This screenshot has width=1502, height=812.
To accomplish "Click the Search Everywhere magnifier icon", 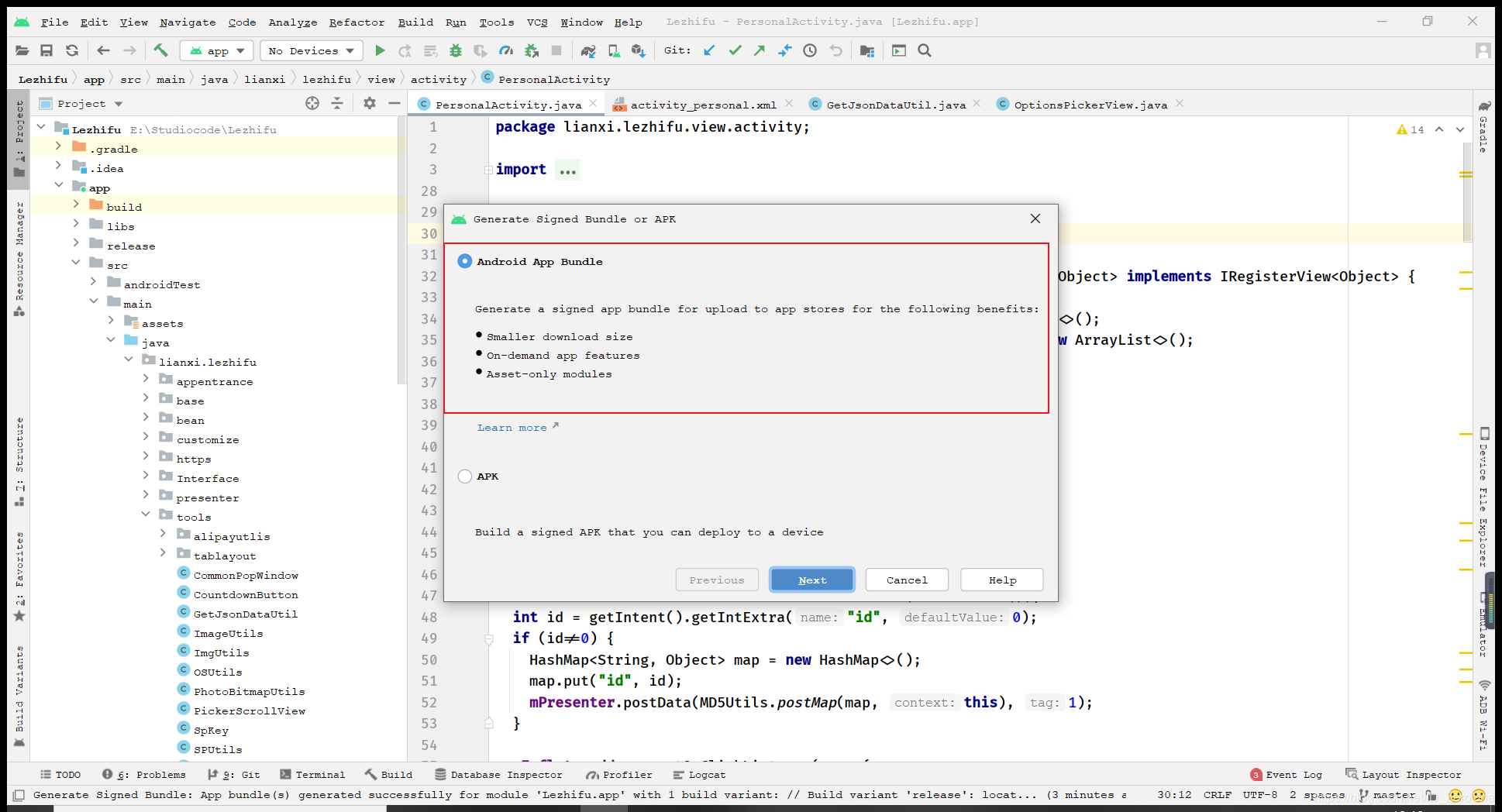I will point(925,51).
